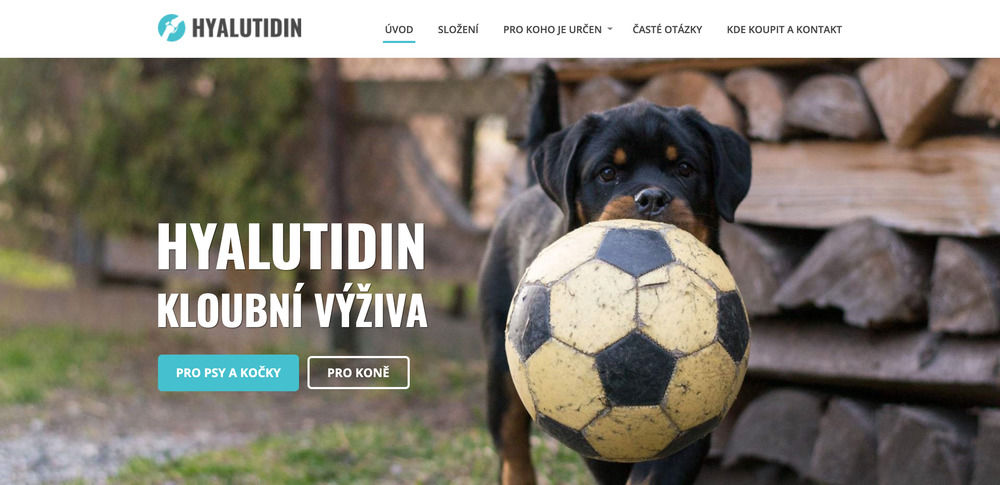Open the ČASTÉ OTÁZKY page link
The image size is (1000, 485).
pos(667,29)
